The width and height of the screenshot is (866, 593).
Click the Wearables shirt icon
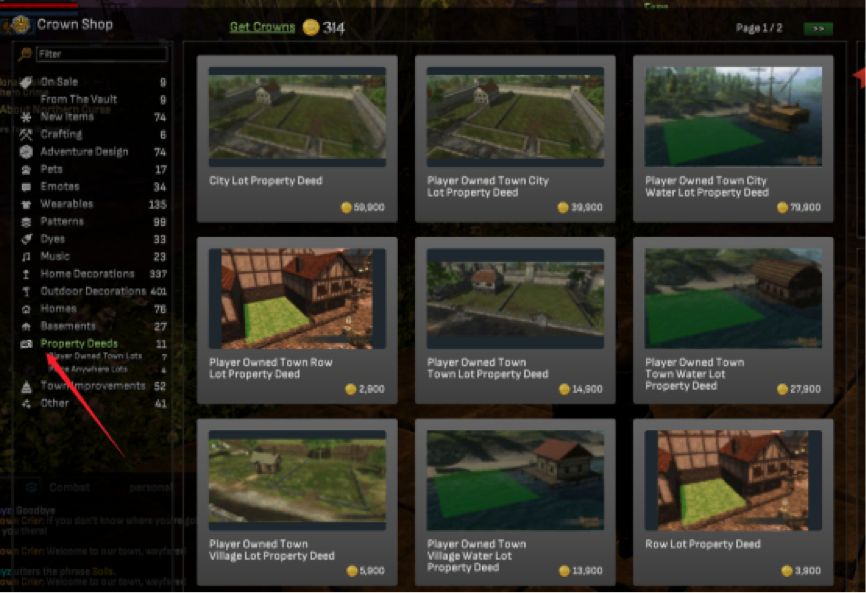pyautogui.click(x=26, y=204)
